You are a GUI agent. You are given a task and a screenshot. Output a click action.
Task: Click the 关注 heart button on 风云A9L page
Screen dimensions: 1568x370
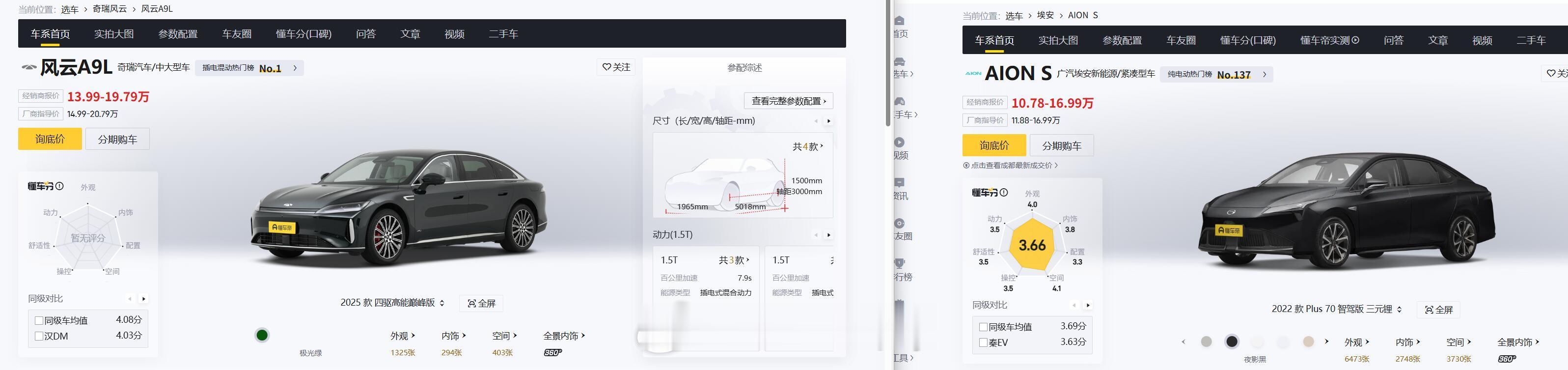click(616, 67)
